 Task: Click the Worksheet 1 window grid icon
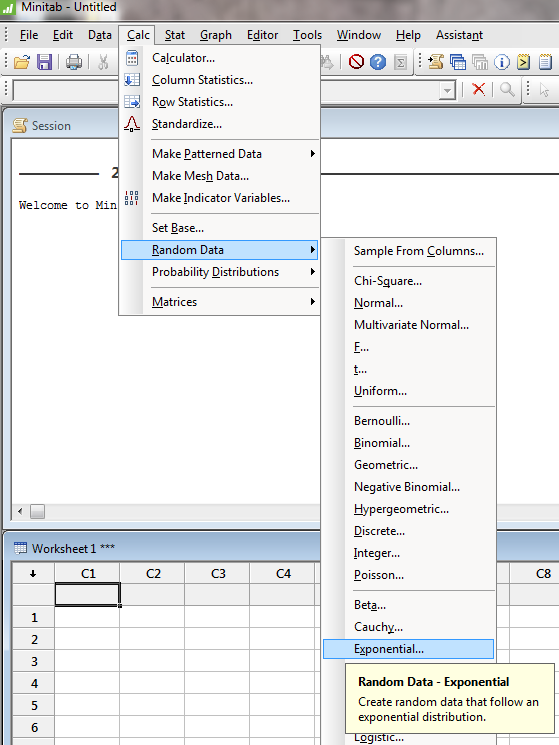[x=20, y=548]
